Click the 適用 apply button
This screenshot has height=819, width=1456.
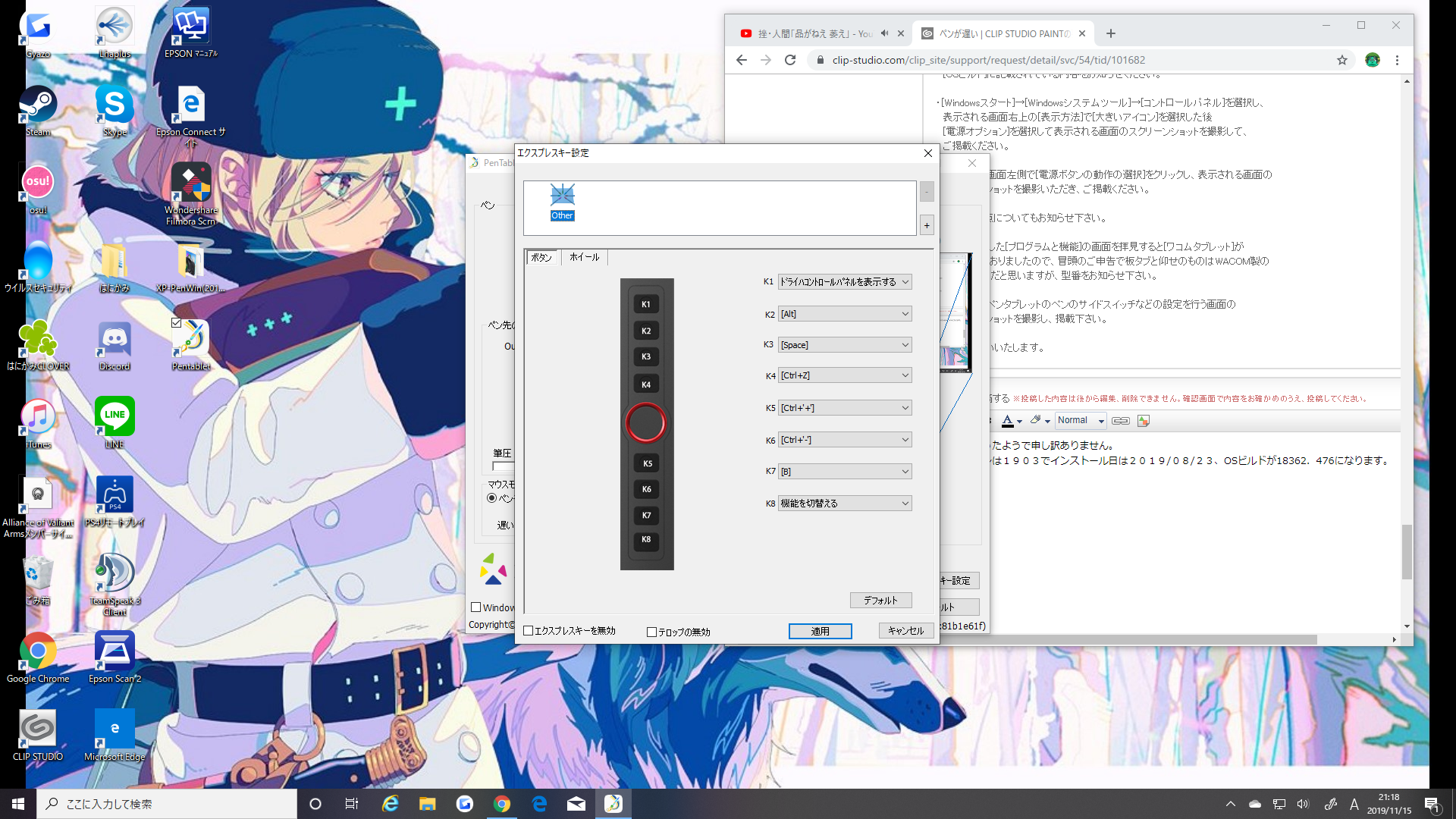coord(820,631)
